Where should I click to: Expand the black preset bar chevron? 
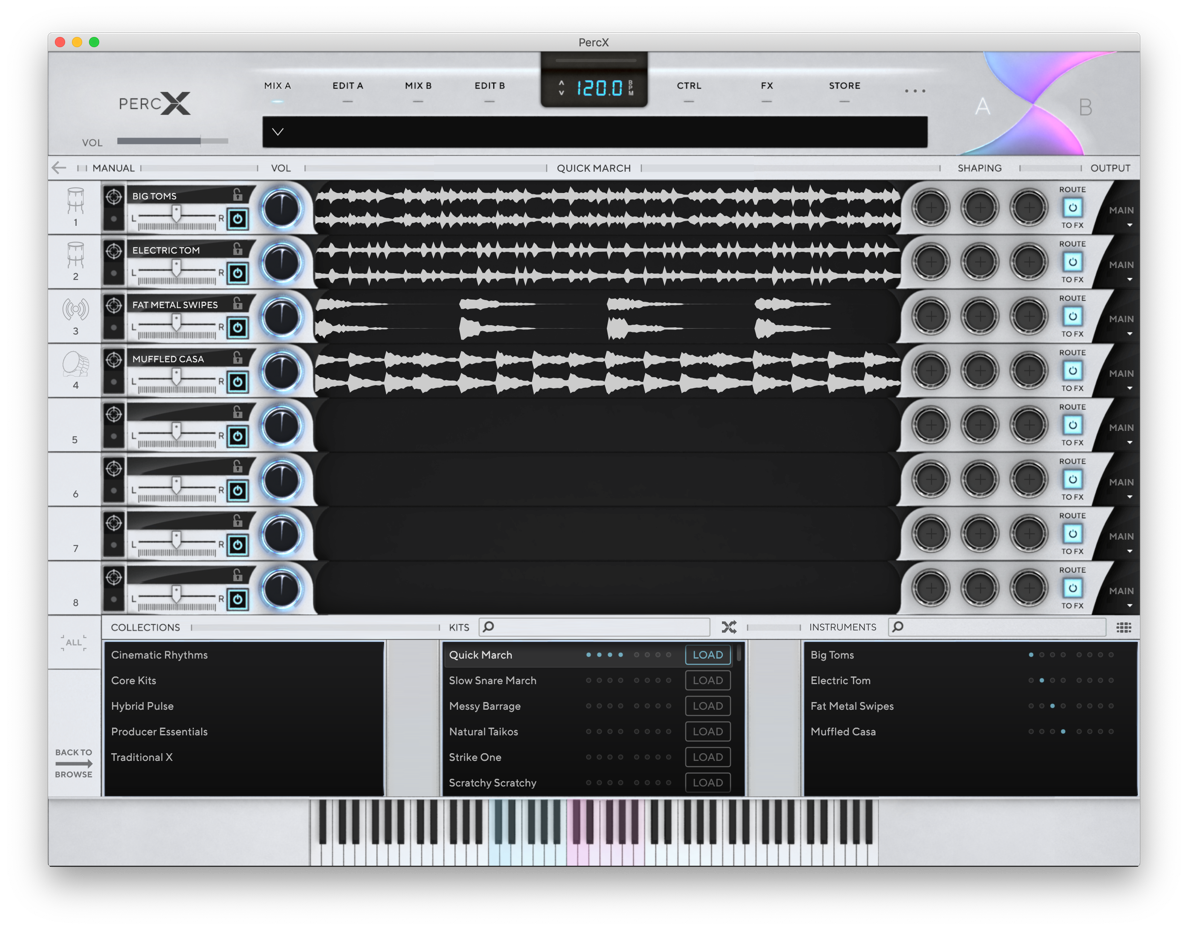point(278,132)
